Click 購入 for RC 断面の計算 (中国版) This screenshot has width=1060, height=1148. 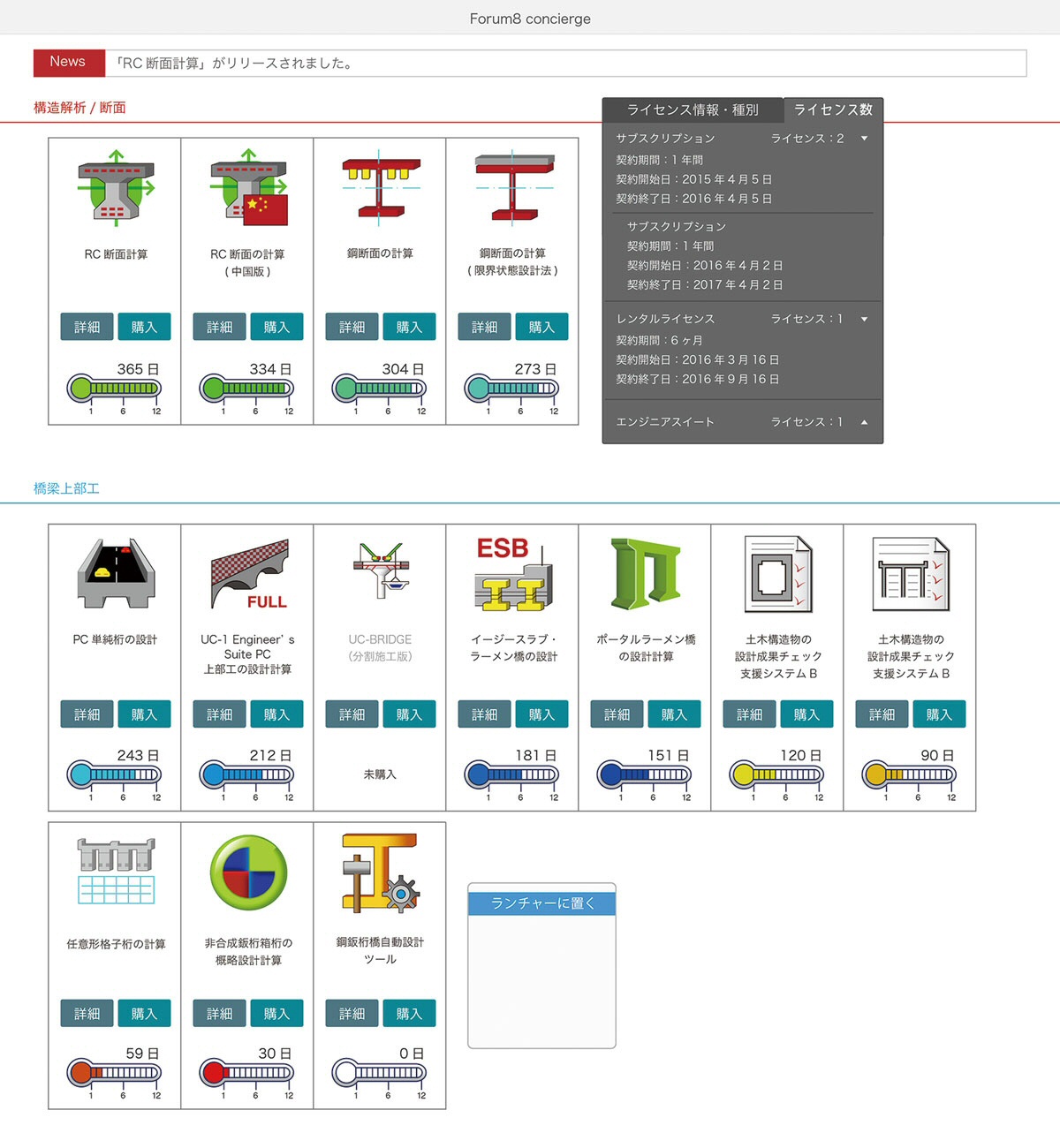click(276, 327)
